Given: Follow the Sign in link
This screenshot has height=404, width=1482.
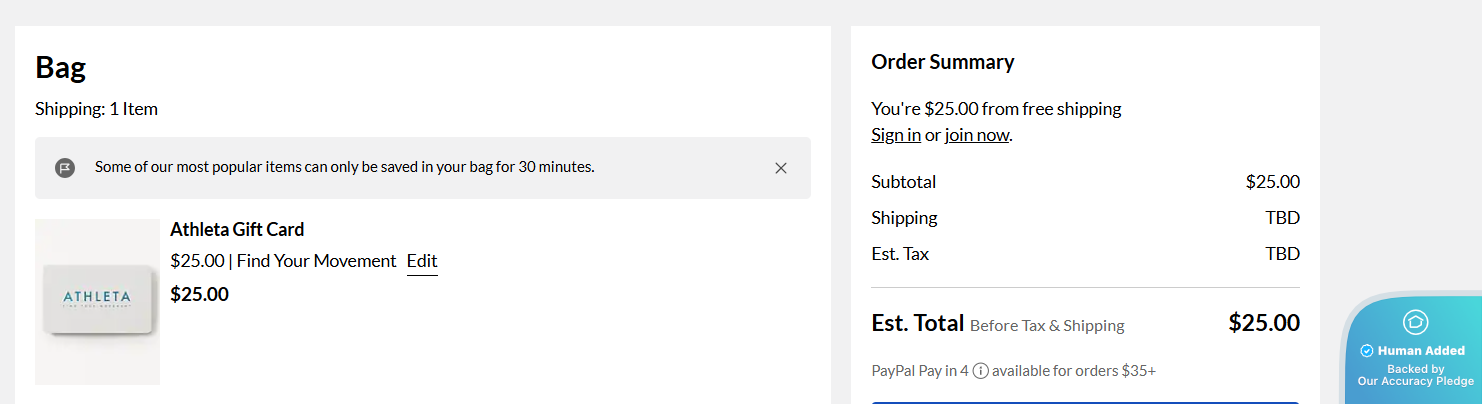Looking at the screenshot, I should pos(896,135).
